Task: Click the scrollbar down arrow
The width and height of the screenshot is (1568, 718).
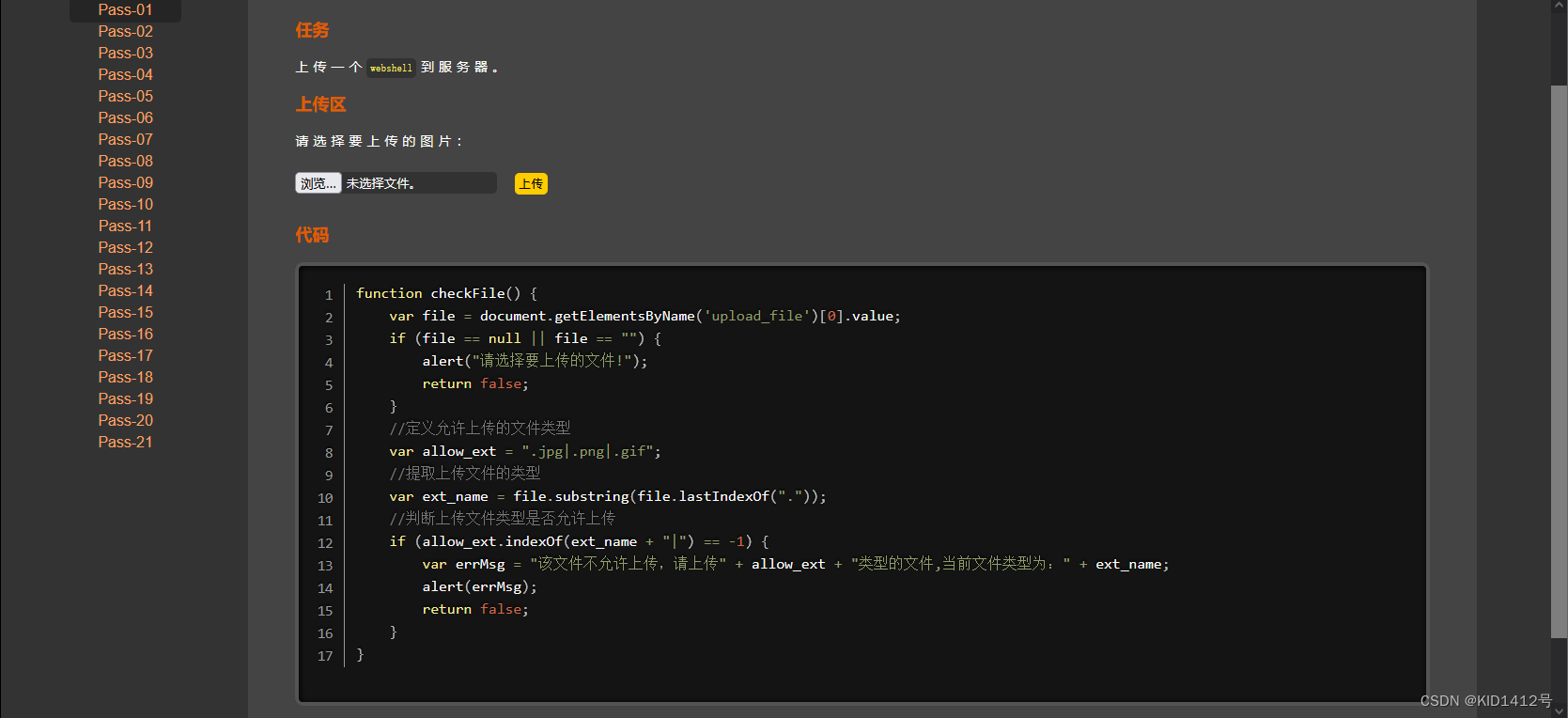Action: coord(1560,710)
